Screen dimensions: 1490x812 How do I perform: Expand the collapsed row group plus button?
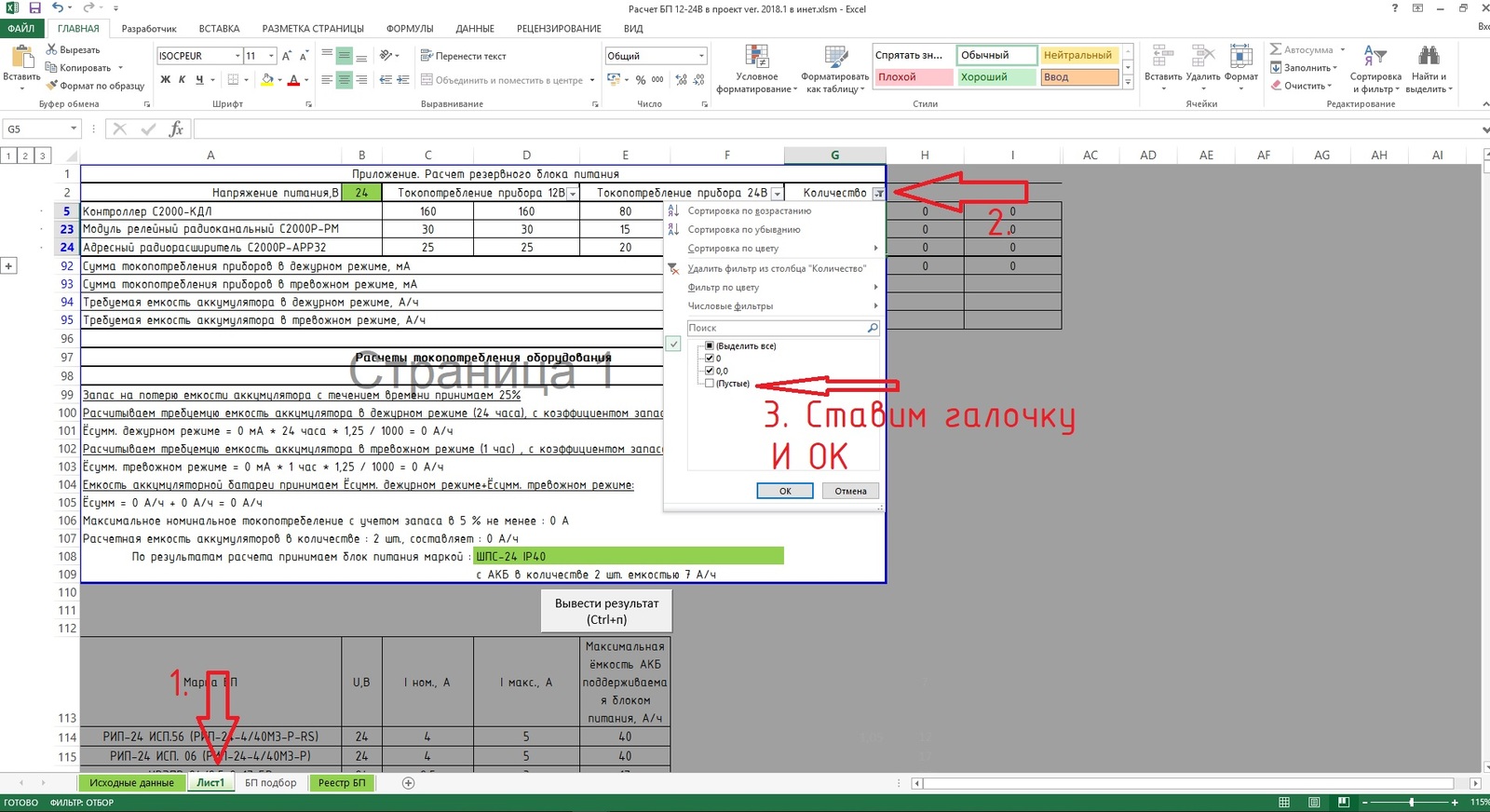8,266
